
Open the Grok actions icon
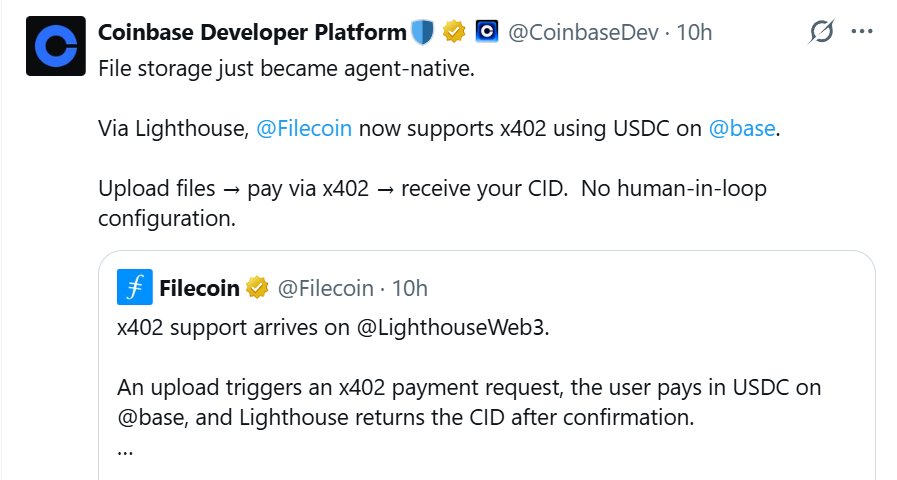click(821, 32)
